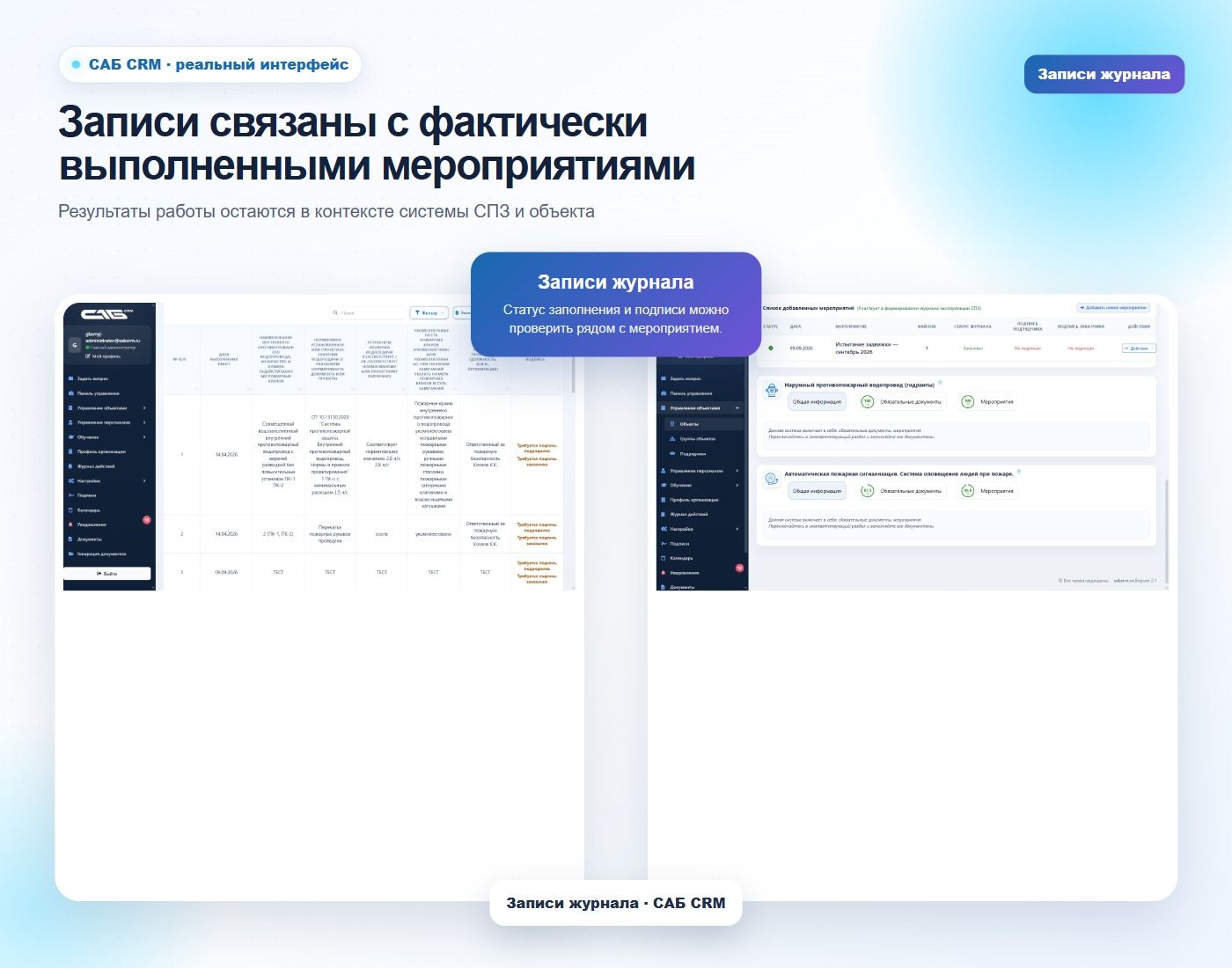
Task: Select 'Обязательные документы' tab under hydrants system
Action: click(x=901, y=401)
